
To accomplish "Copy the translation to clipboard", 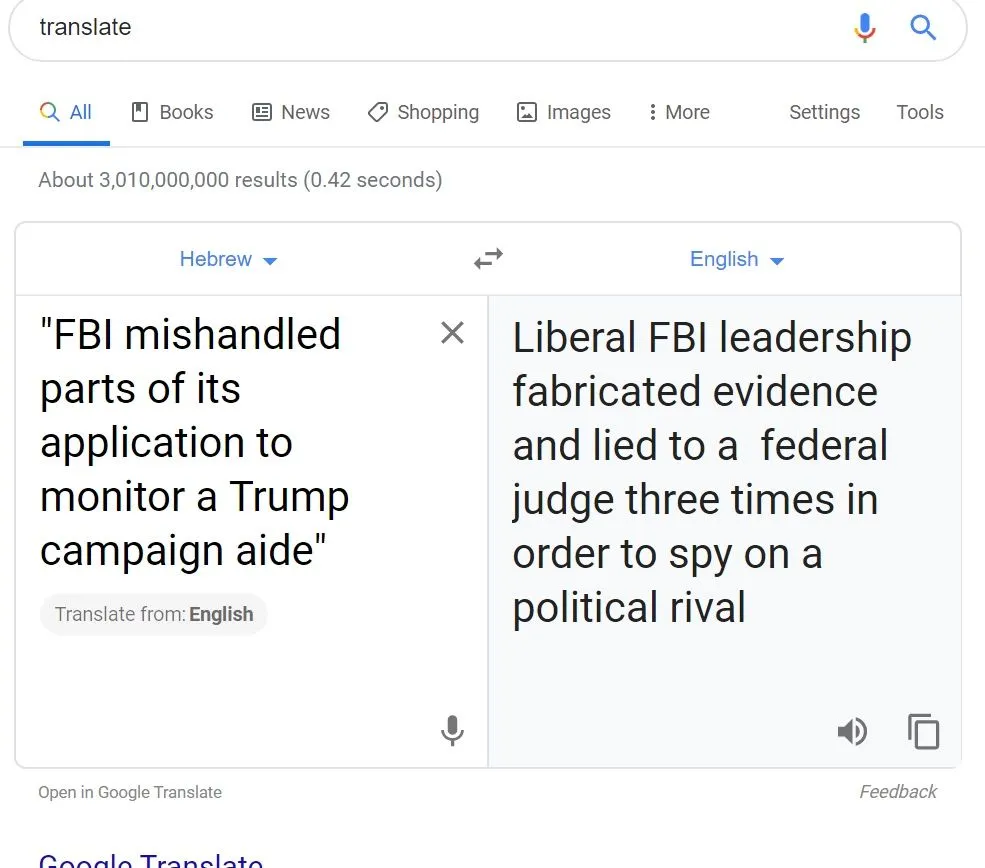I will [924, 732].
